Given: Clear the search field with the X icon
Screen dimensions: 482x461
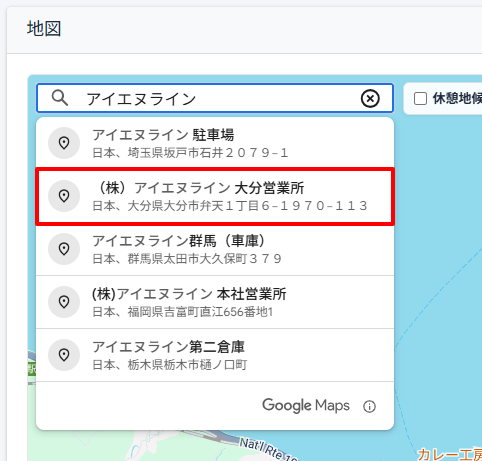Looking at the screenshot, I should click(370, 99).
